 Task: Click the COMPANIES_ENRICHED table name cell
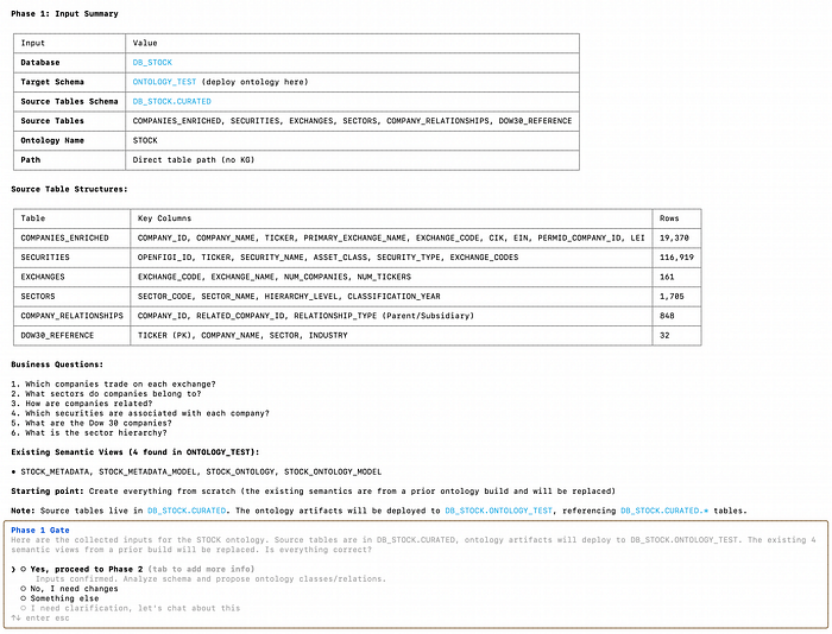64,238
